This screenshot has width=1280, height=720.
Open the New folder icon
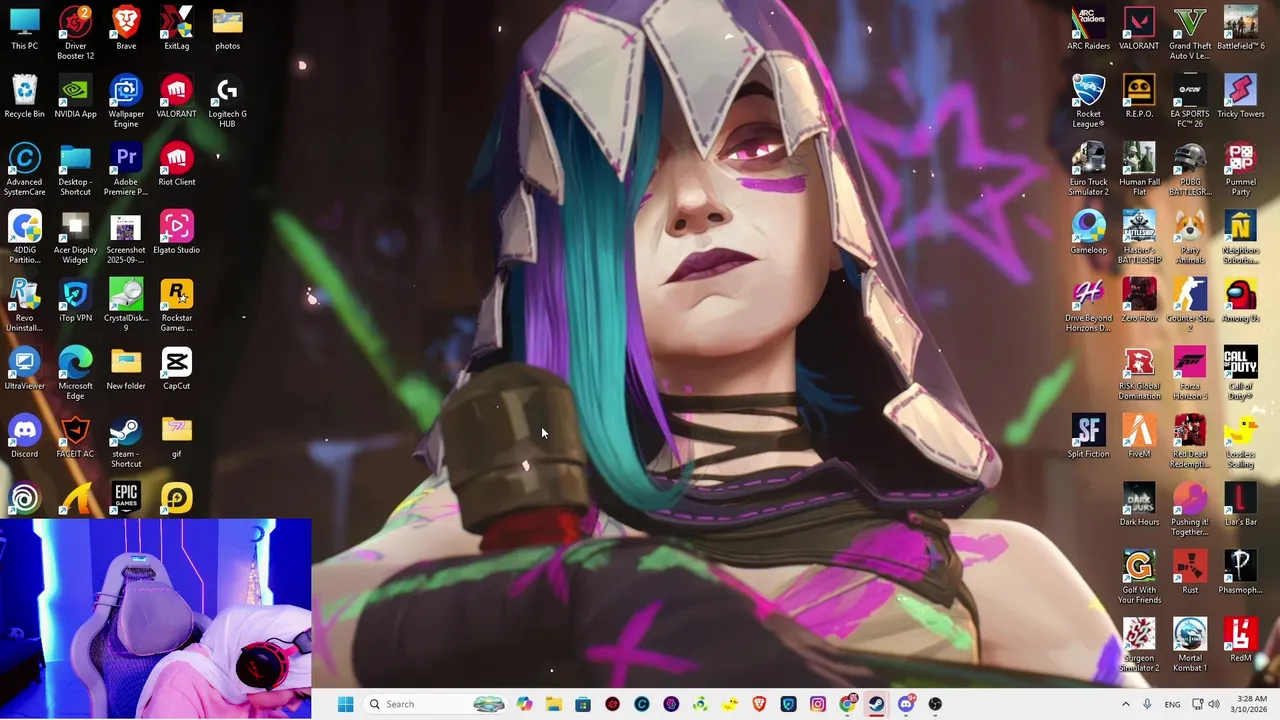click(x=126, y=369)
